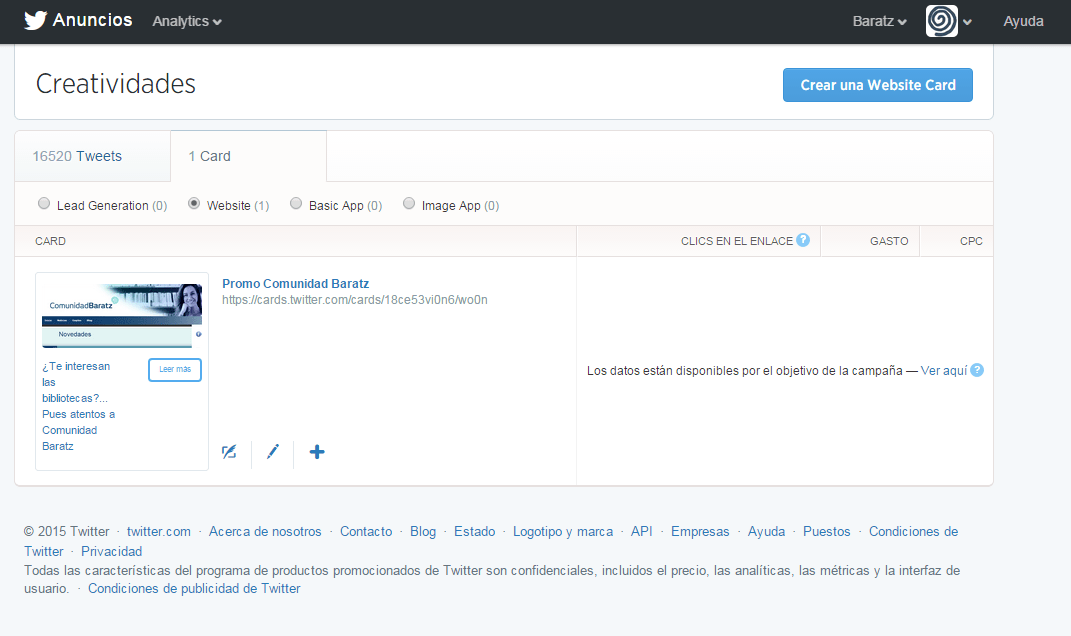Open the API link in the footer
This screenshot has width=1071, height=636.
(641, 531)
